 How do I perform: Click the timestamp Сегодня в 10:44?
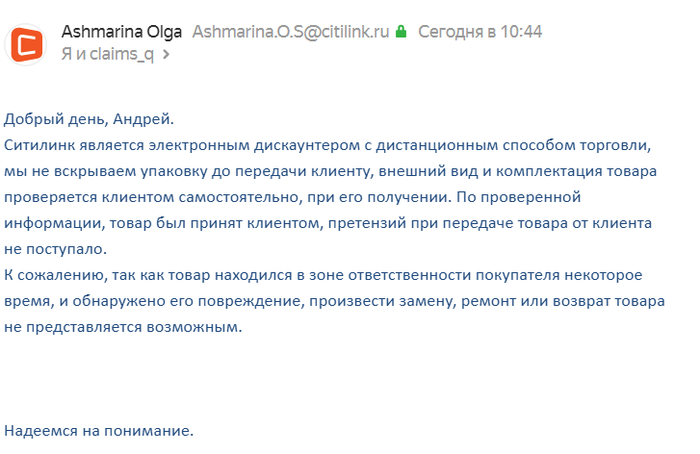tap(480, 32)
